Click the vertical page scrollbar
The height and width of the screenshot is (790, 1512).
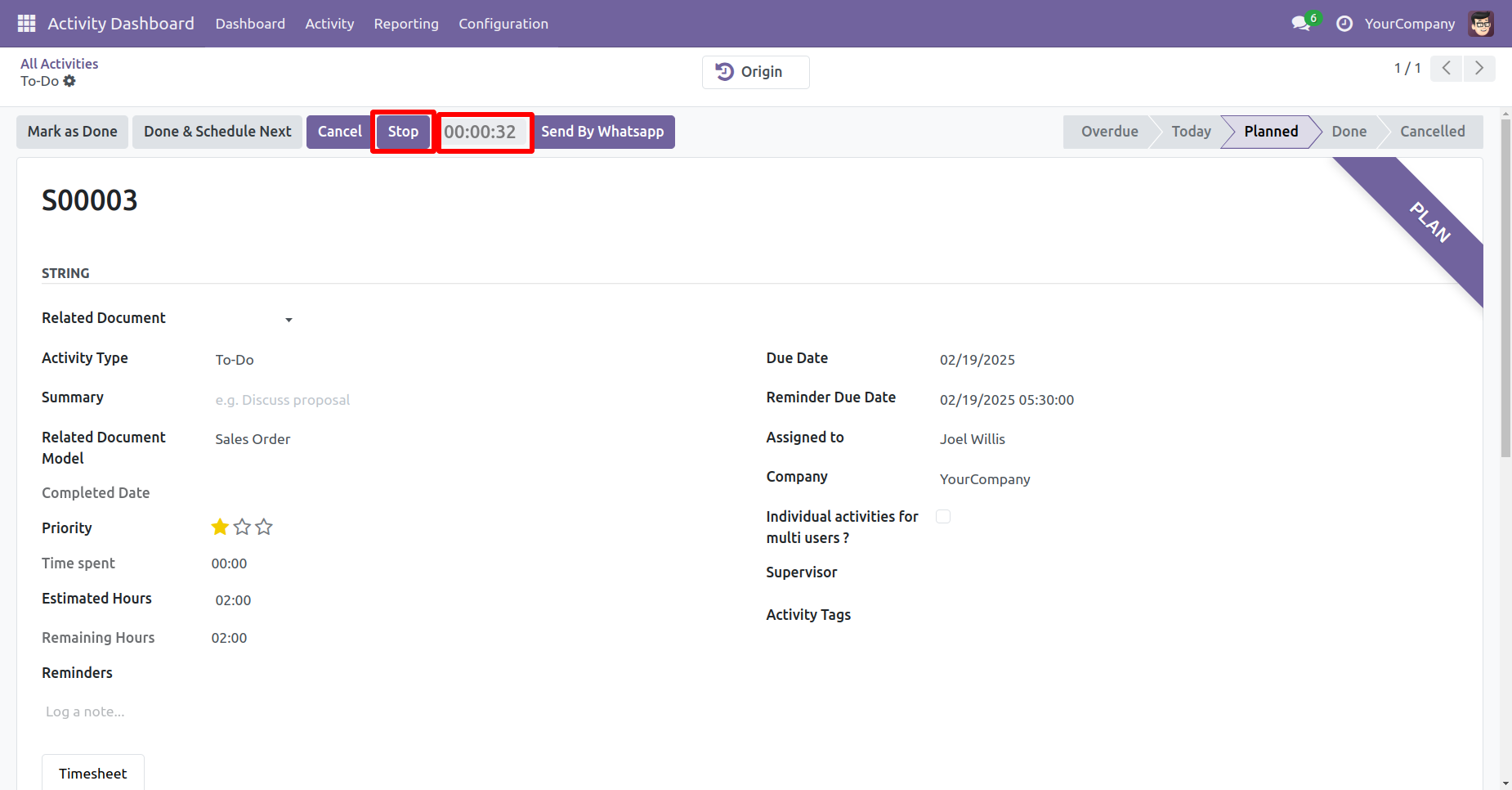coord(1505,288)
